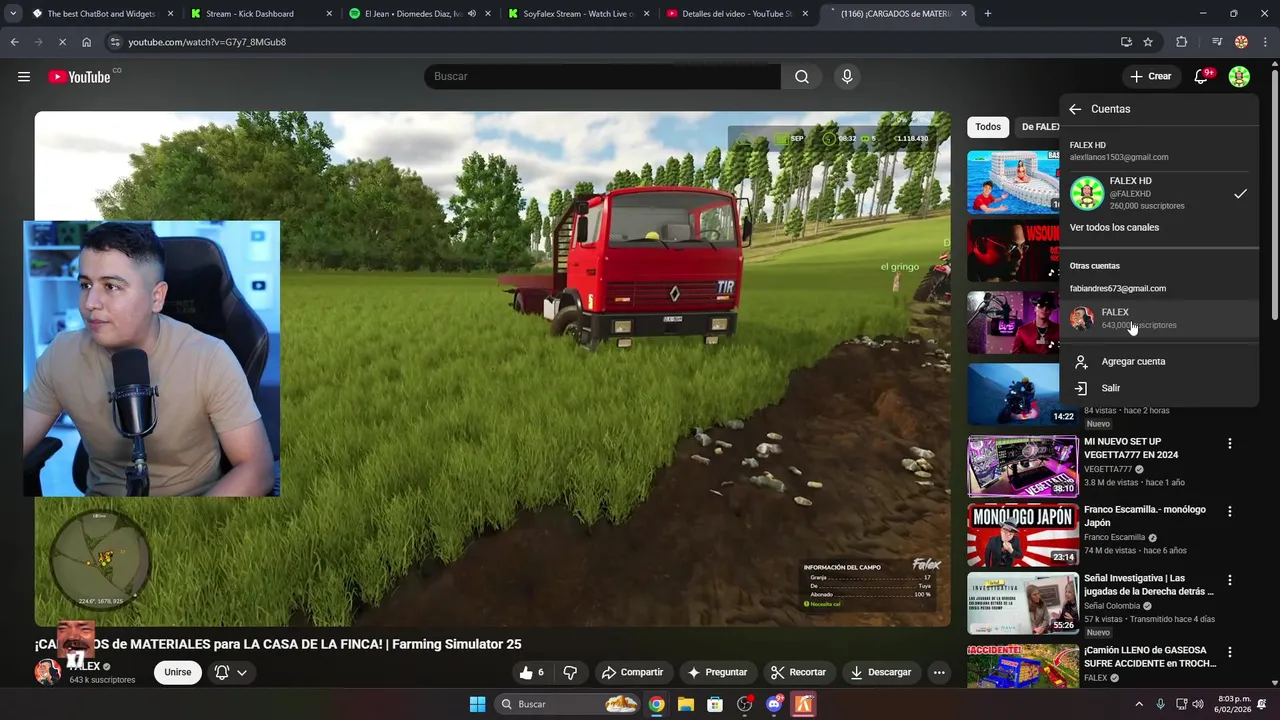
Task: Click the main video player
Action: [492, 369]
